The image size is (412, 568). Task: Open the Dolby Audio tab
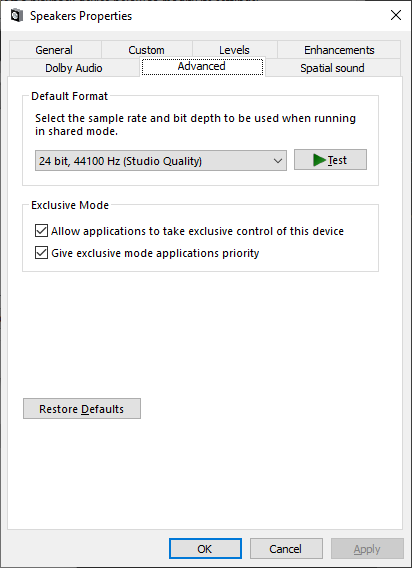[74, 68]
